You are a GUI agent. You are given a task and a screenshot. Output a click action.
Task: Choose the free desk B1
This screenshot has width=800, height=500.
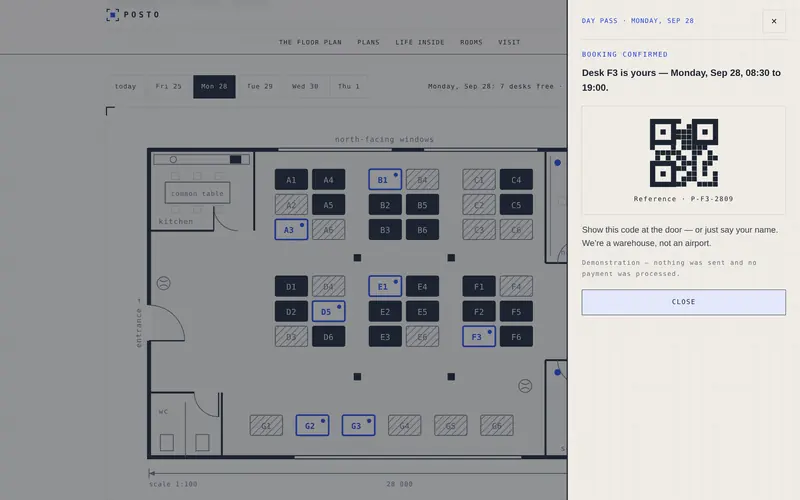(385, 180)
